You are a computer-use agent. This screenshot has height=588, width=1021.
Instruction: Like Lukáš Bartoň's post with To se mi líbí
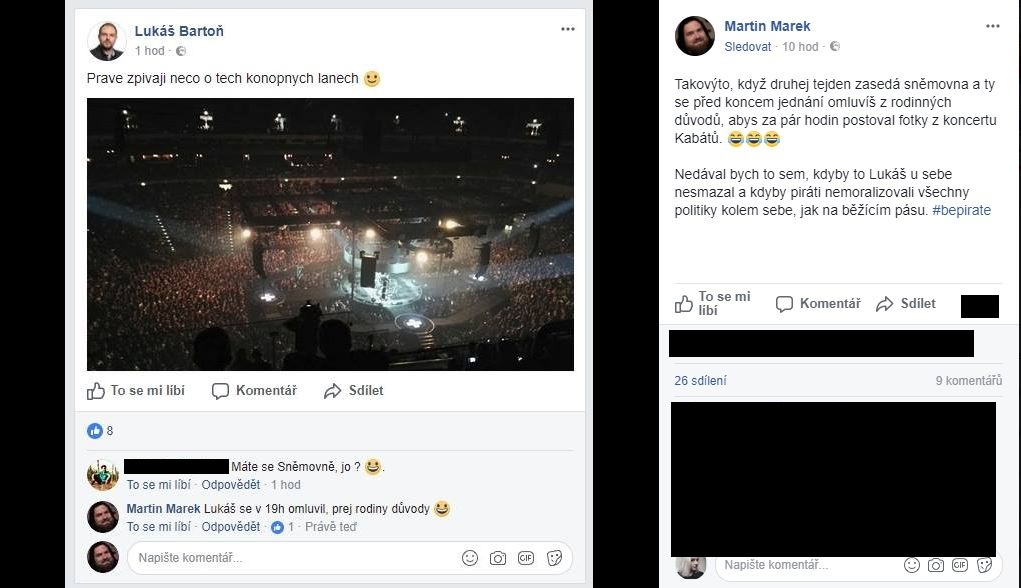click(136, 391)
